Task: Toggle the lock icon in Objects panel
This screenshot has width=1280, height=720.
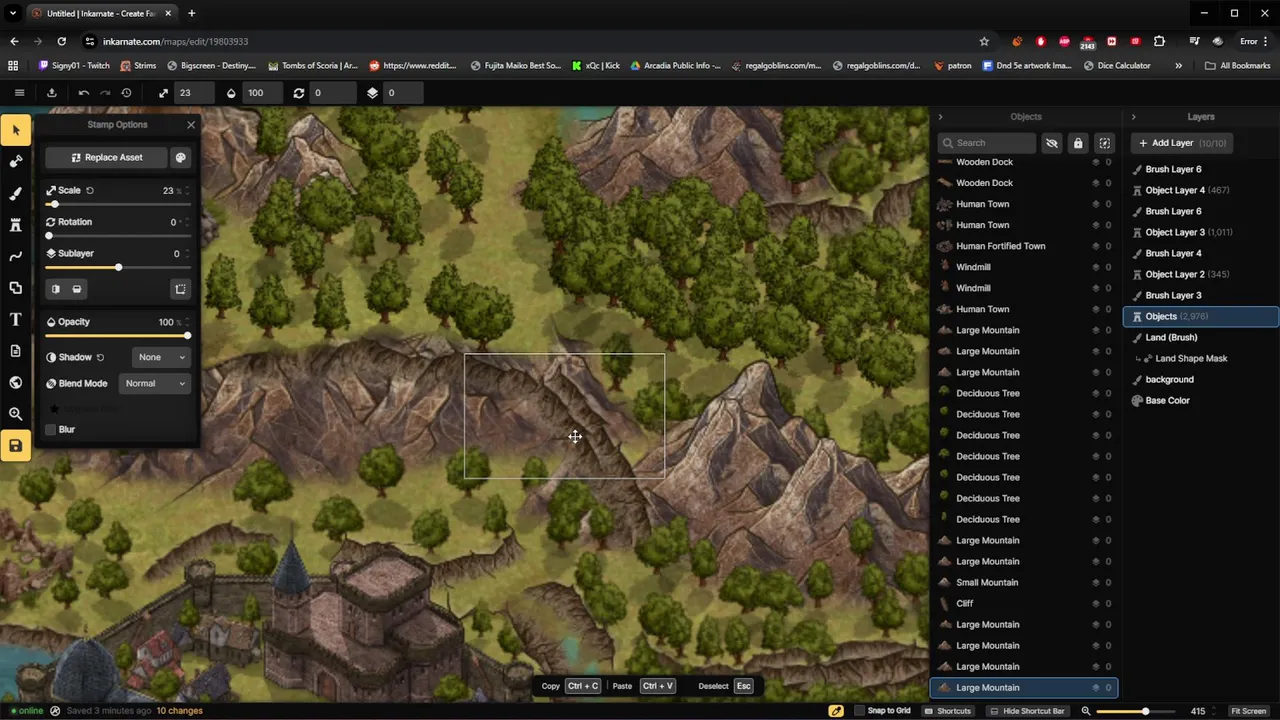Action: coord(1077,143)
